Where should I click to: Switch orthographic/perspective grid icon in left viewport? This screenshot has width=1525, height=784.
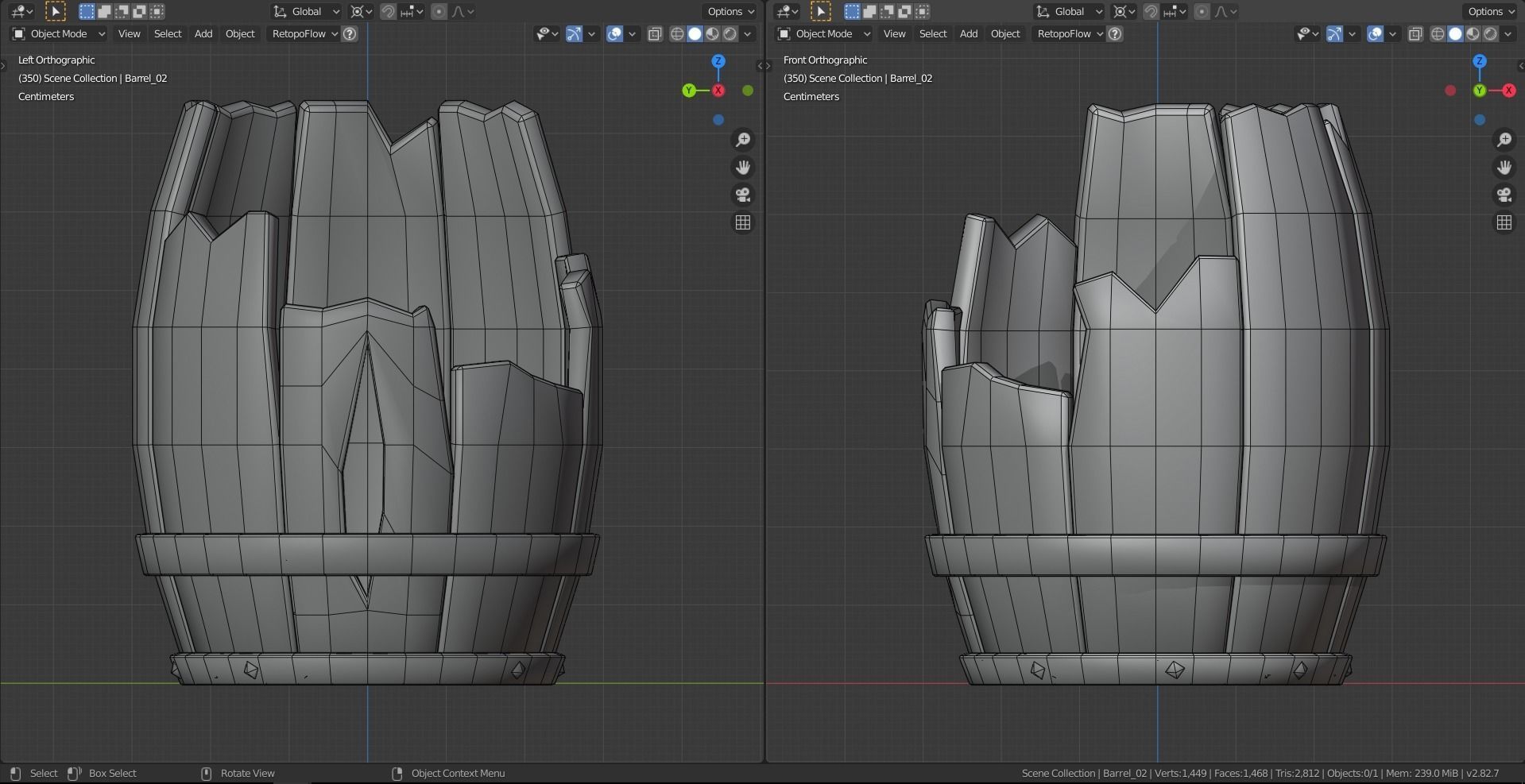click(x=743, y=222)
